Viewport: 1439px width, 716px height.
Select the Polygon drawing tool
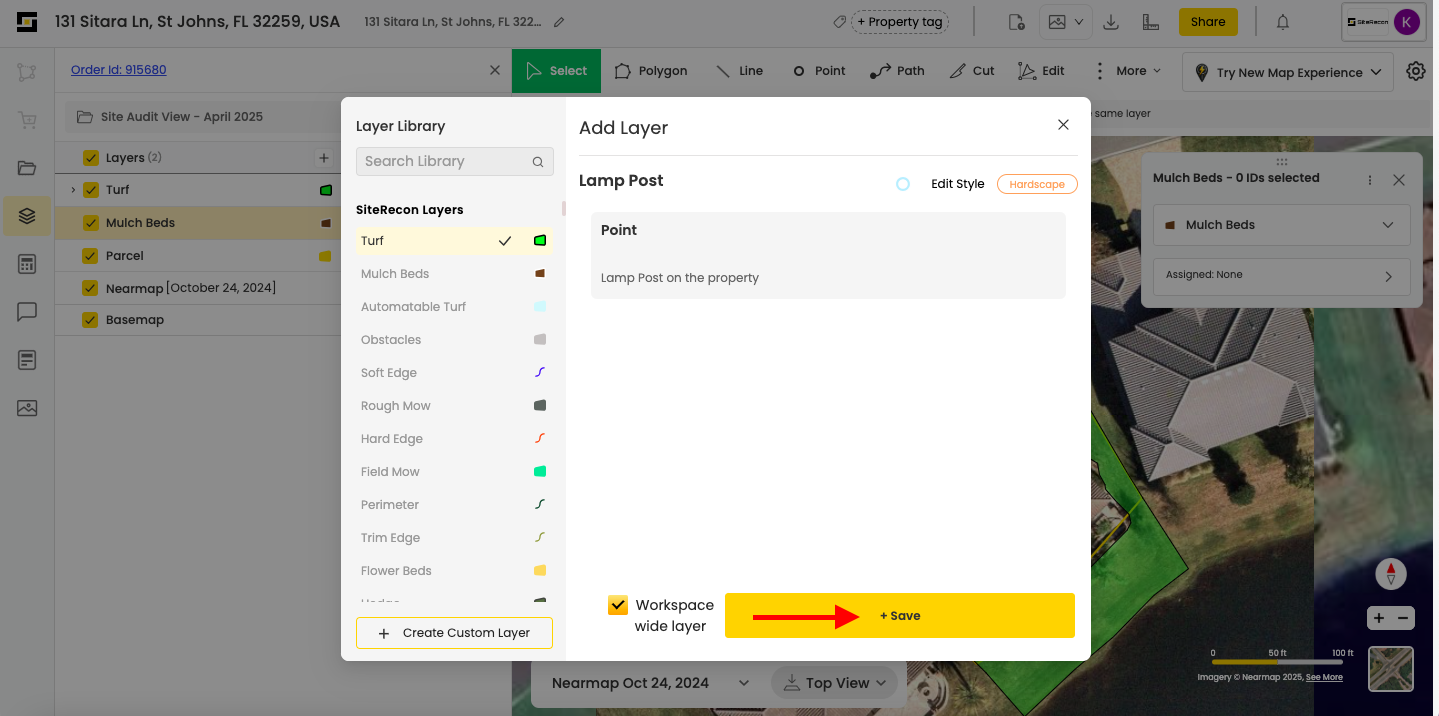point(650,71)
